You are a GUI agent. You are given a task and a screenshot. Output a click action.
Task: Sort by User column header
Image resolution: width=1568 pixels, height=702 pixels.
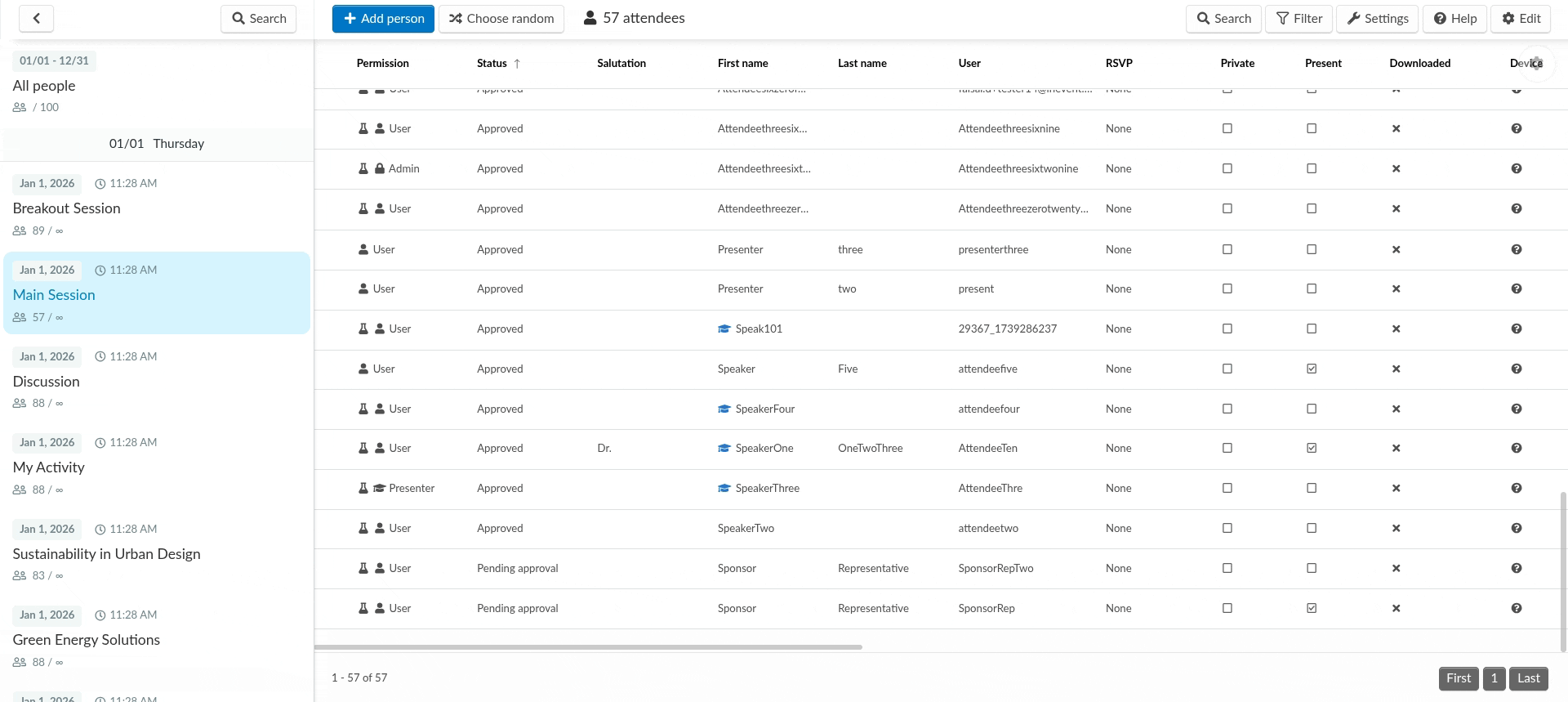point(969,63)
